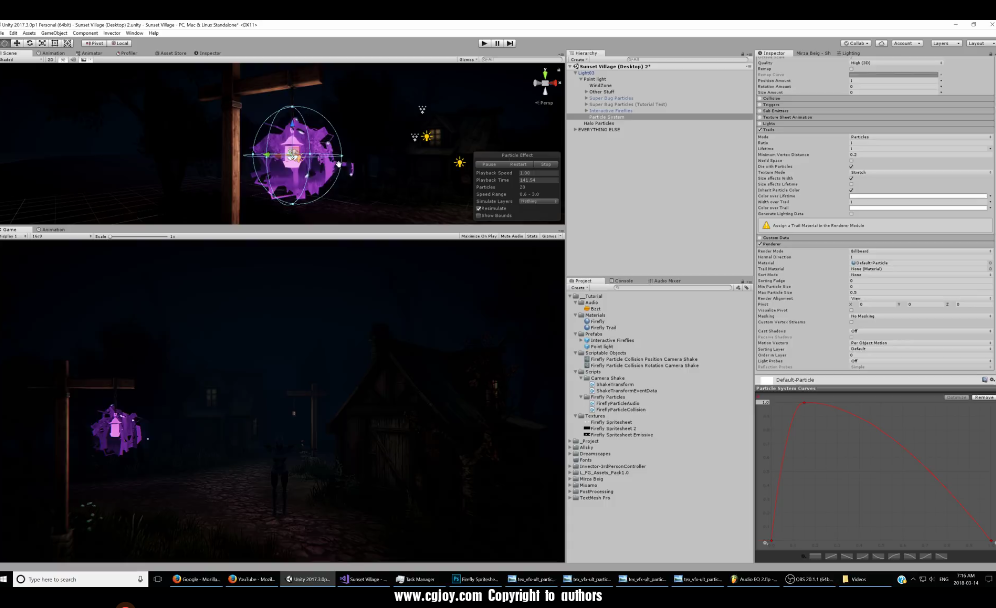Viewport: 996px width, 608px height.
Task: Click the Restart button in Particle Effect
Action: click(x=517, y=164)
